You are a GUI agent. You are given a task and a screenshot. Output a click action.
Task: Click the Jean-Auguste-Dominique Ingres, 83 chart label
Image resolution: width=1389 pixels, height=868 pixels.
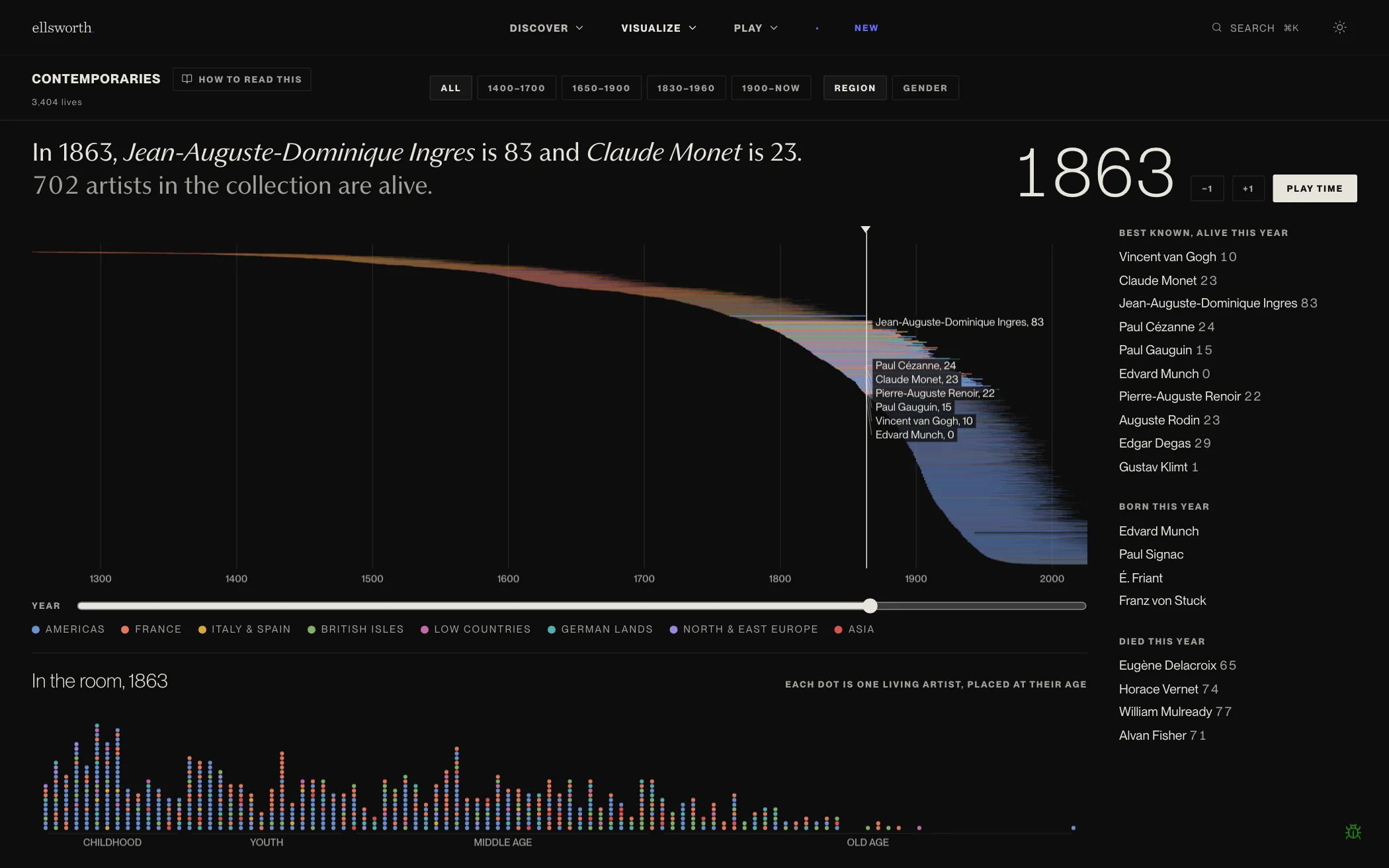pos(959,322)
